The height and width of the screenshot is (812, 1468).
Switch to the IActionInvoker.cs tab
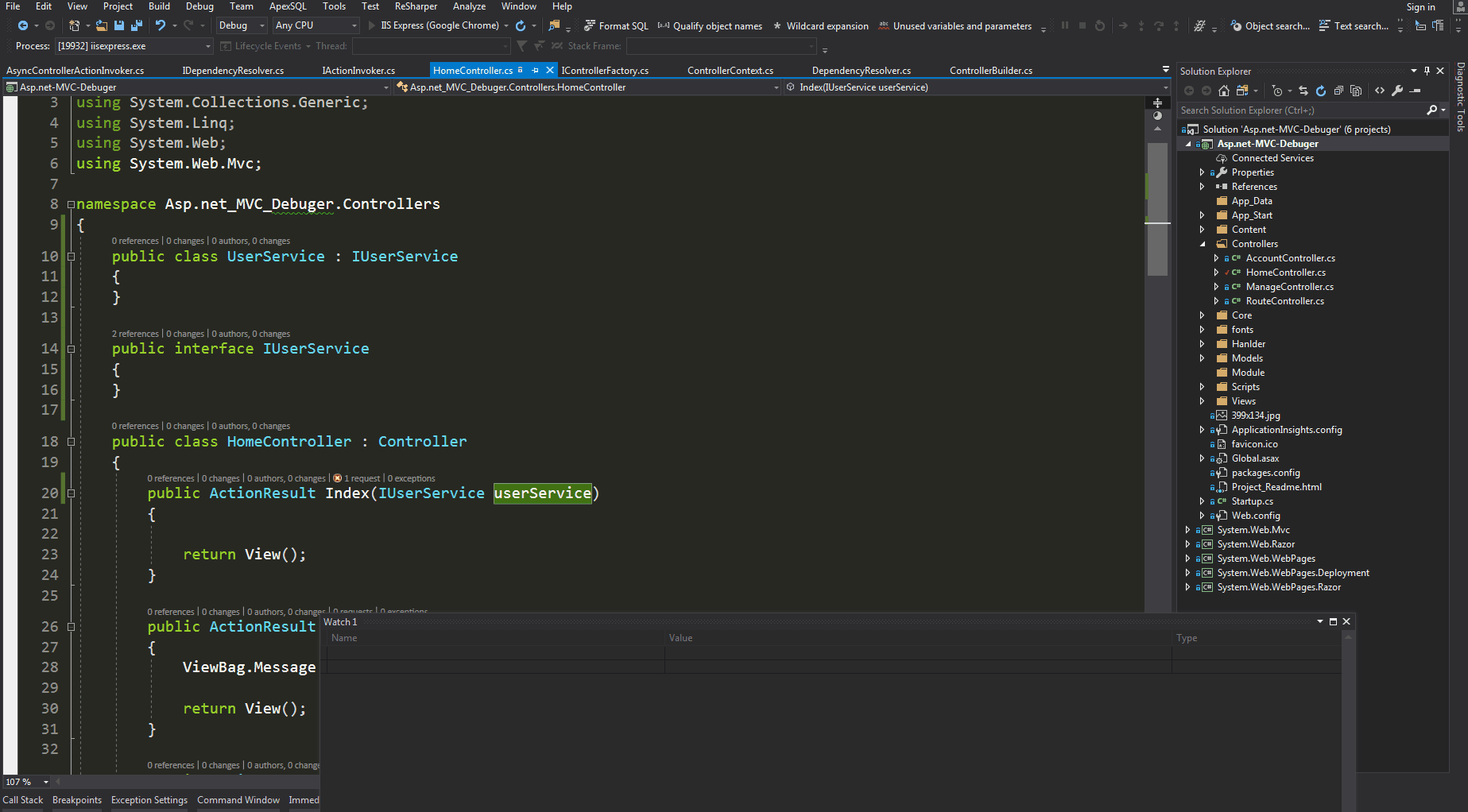pos(358,71)
